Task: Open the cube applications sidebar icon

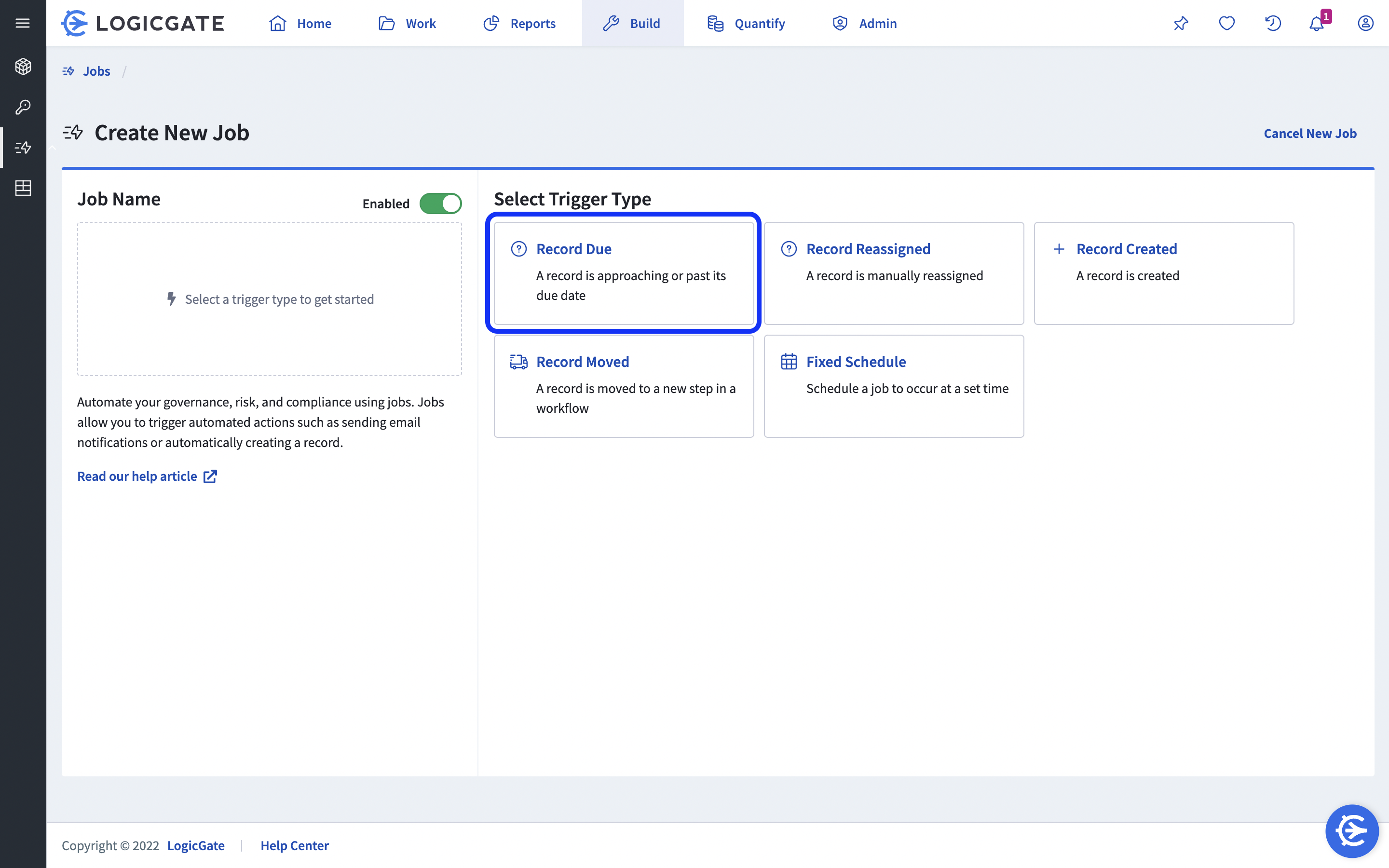Action: pos(23,67)
